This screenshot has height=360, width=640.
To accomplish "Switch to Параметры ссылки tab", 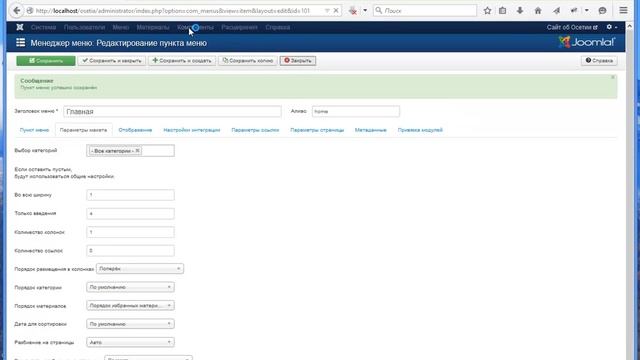I will click(255, 130).
